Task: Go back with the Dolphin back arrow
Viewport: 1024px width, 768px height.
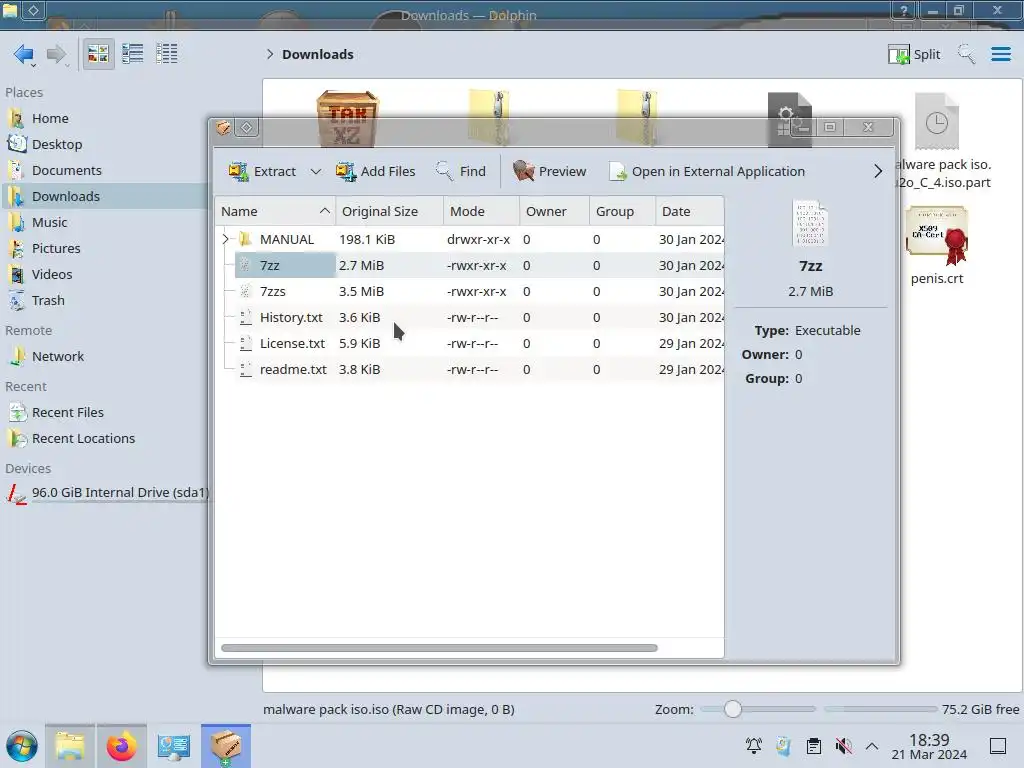Action: click(24, 54)
